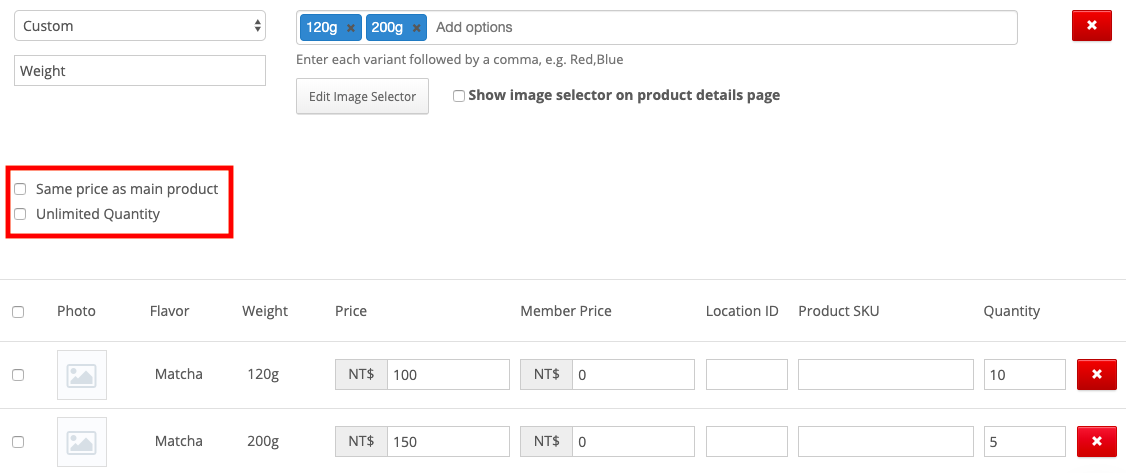Edit Member Price for Matcha 200g
This screenshot has height=473, width=1126.
coord(633,441)
